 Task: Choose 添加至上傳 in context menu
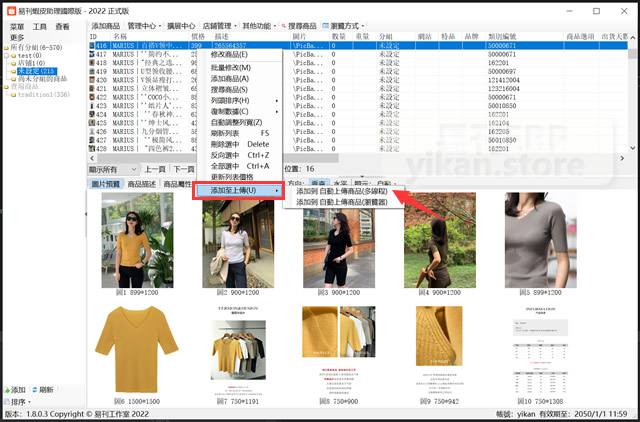coord(238,190)
